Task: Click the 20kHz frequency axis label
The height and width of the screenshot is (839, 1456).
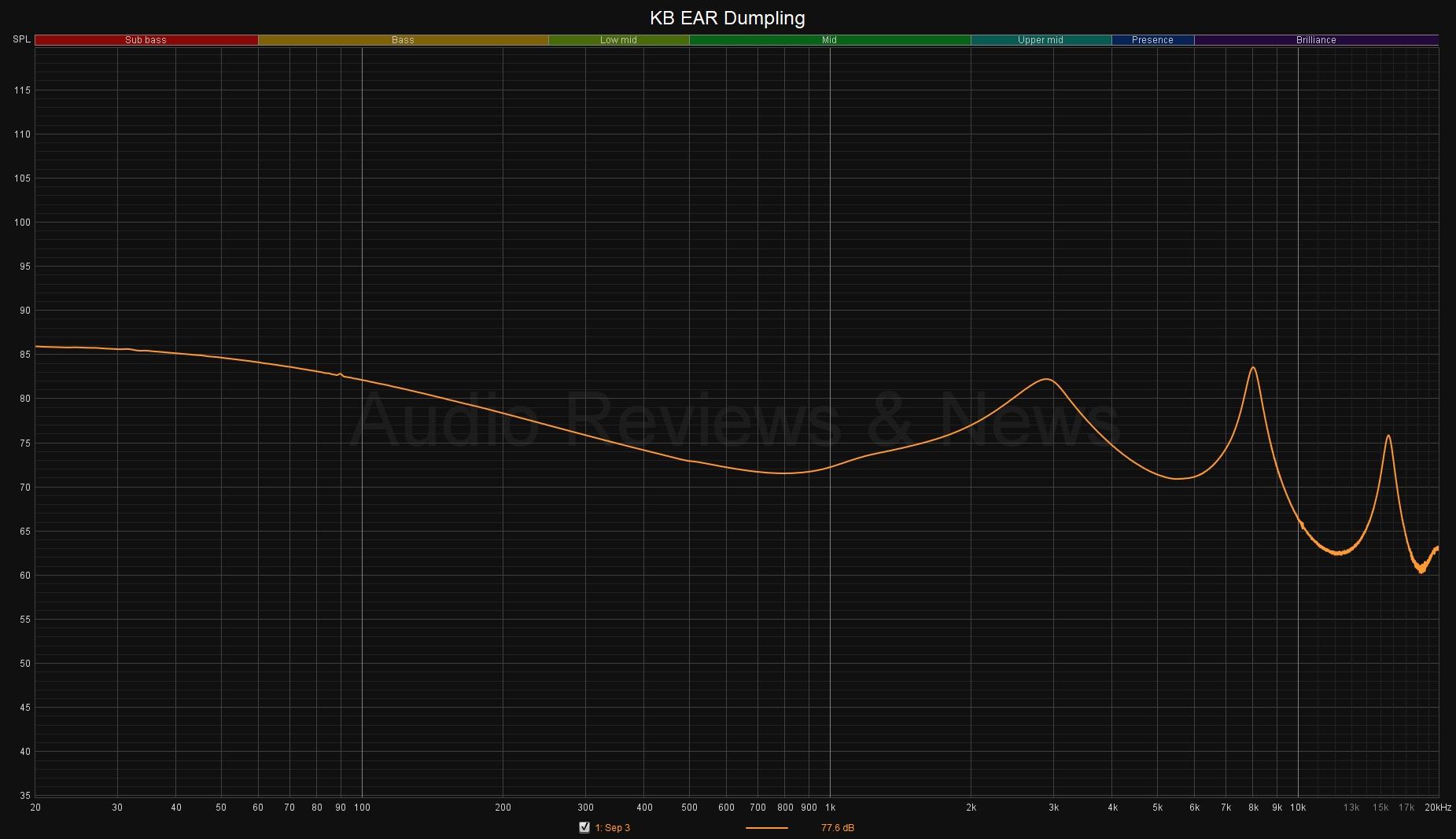Action: 1437,808
